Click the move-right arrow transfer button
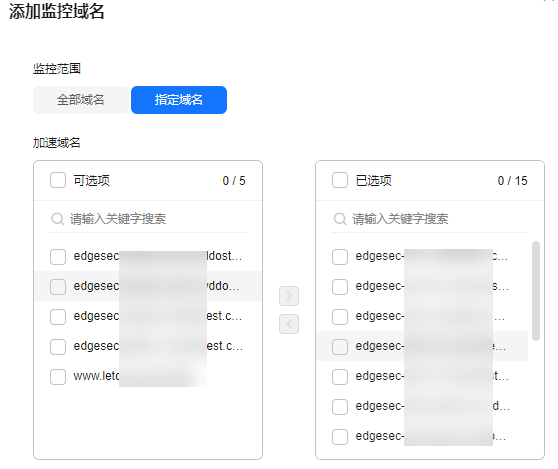558x469 pixels. pos(289,296)
